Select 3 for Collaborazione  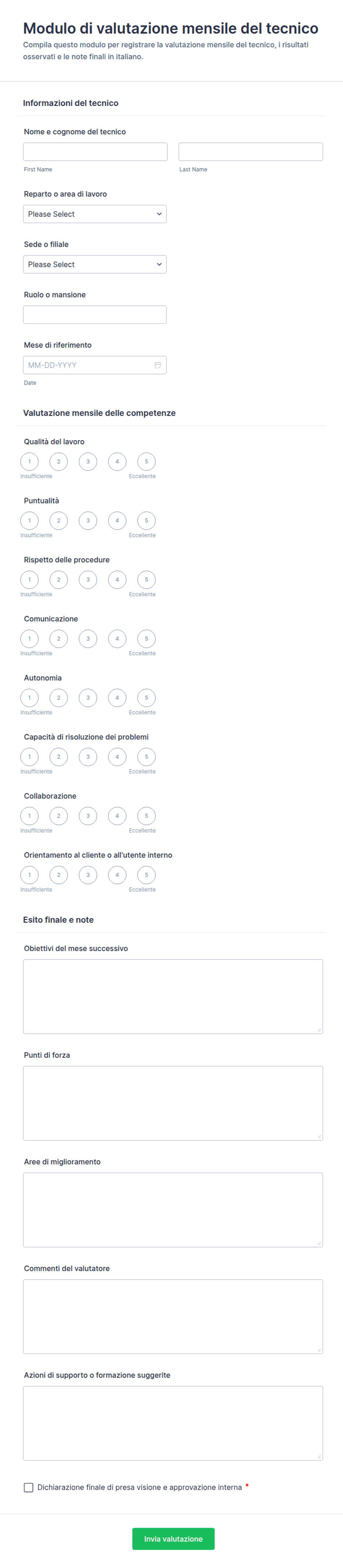pos(88,816)
